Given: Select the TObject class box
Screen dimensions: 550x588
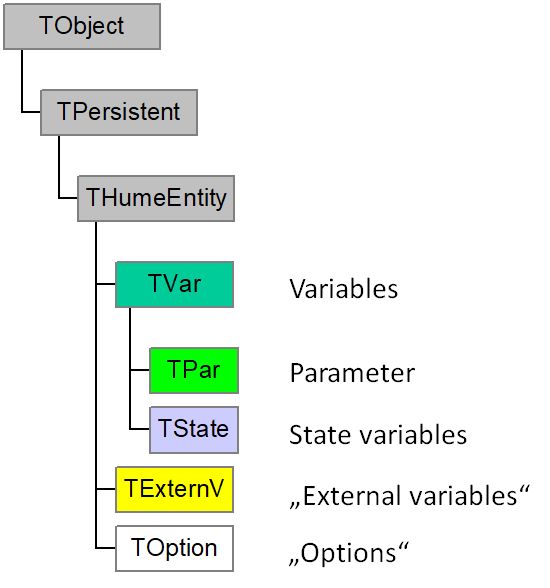Looking at the screenshot, I should [82, 26].
